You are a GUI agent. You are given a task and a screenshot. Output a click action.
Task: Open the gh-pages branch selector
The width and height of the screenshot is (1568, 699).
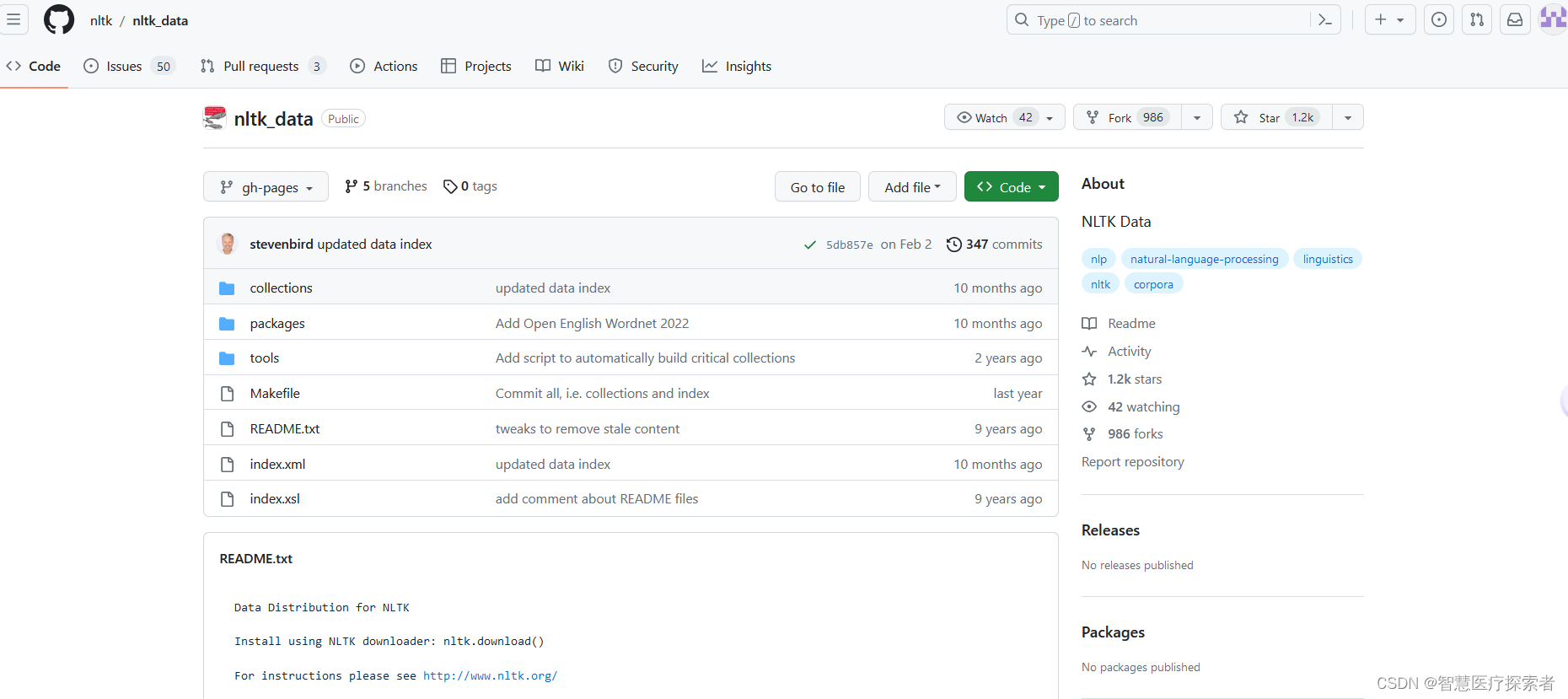click(x=266, y=187)
